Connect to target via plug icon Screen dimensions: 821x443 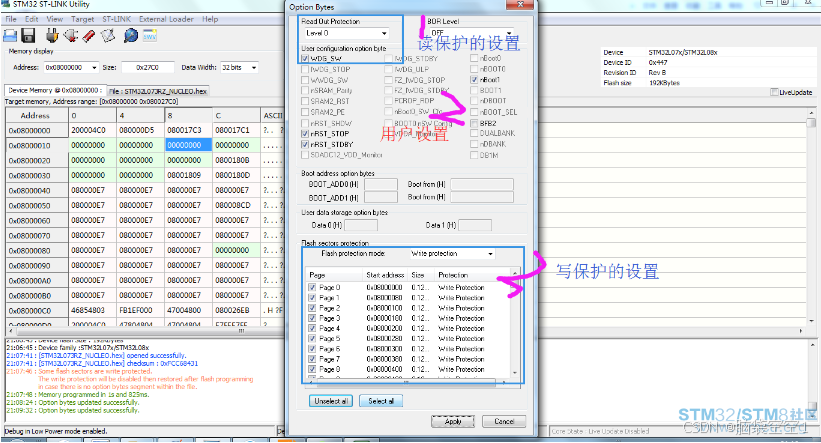(x=52, y=36)
